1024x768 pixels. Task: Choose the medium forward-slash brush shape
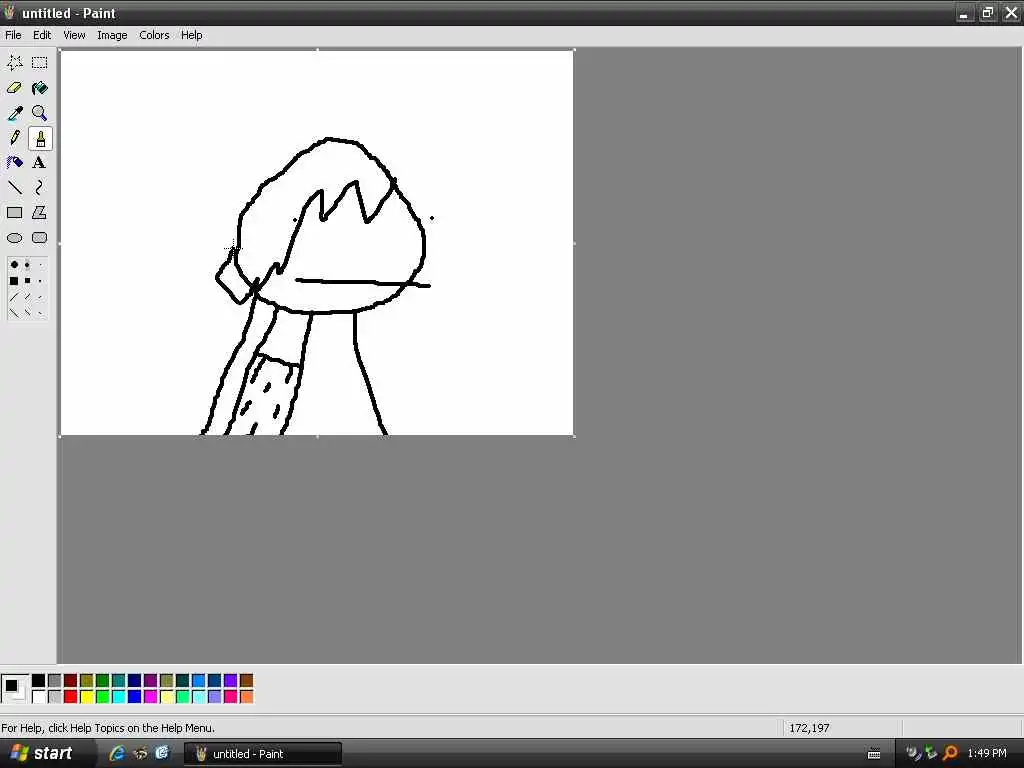(27, 297)
